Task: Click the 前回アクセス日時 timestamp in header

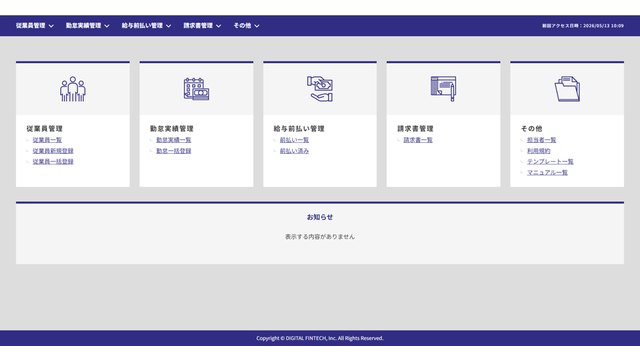Action: coord(583,26)
